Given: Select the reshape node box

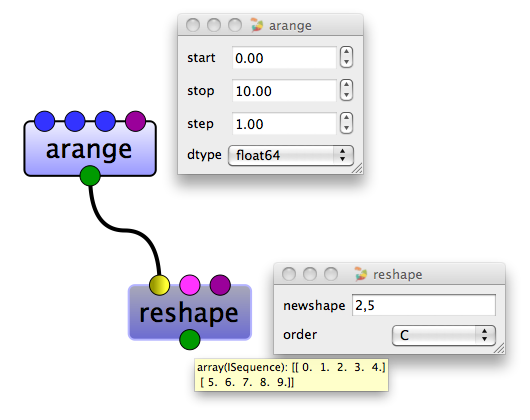Looking at the screenshot, I should coord(190,313).
